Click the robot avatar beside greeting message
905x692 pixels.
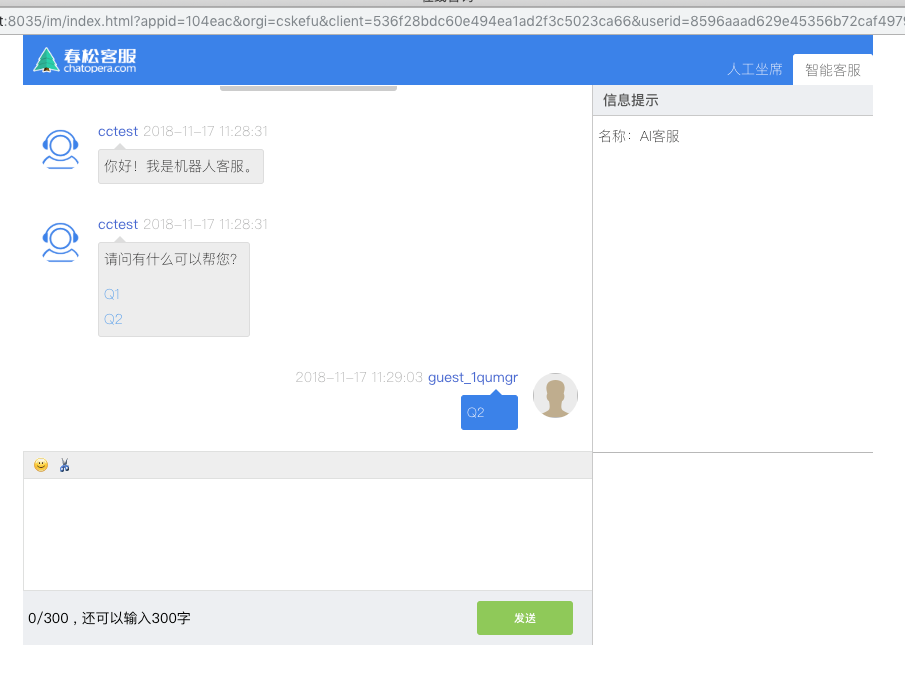pos(60,149)
